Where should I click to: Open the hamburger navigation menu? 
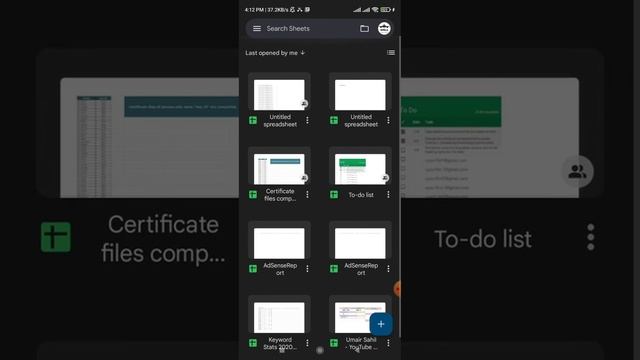click(x=257, y=29)
